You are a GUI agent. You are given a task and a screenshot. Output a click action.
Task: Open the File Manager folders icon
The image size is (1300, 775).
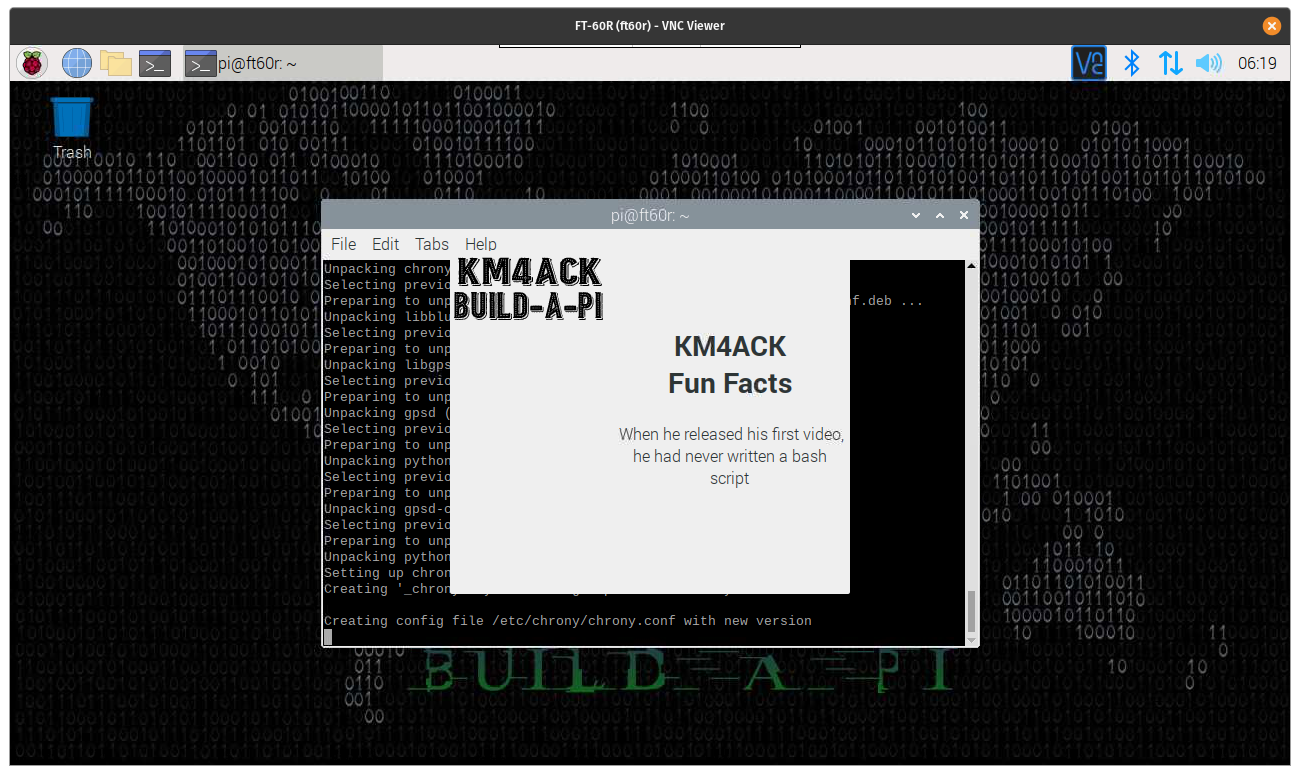(x=116, y=63)
